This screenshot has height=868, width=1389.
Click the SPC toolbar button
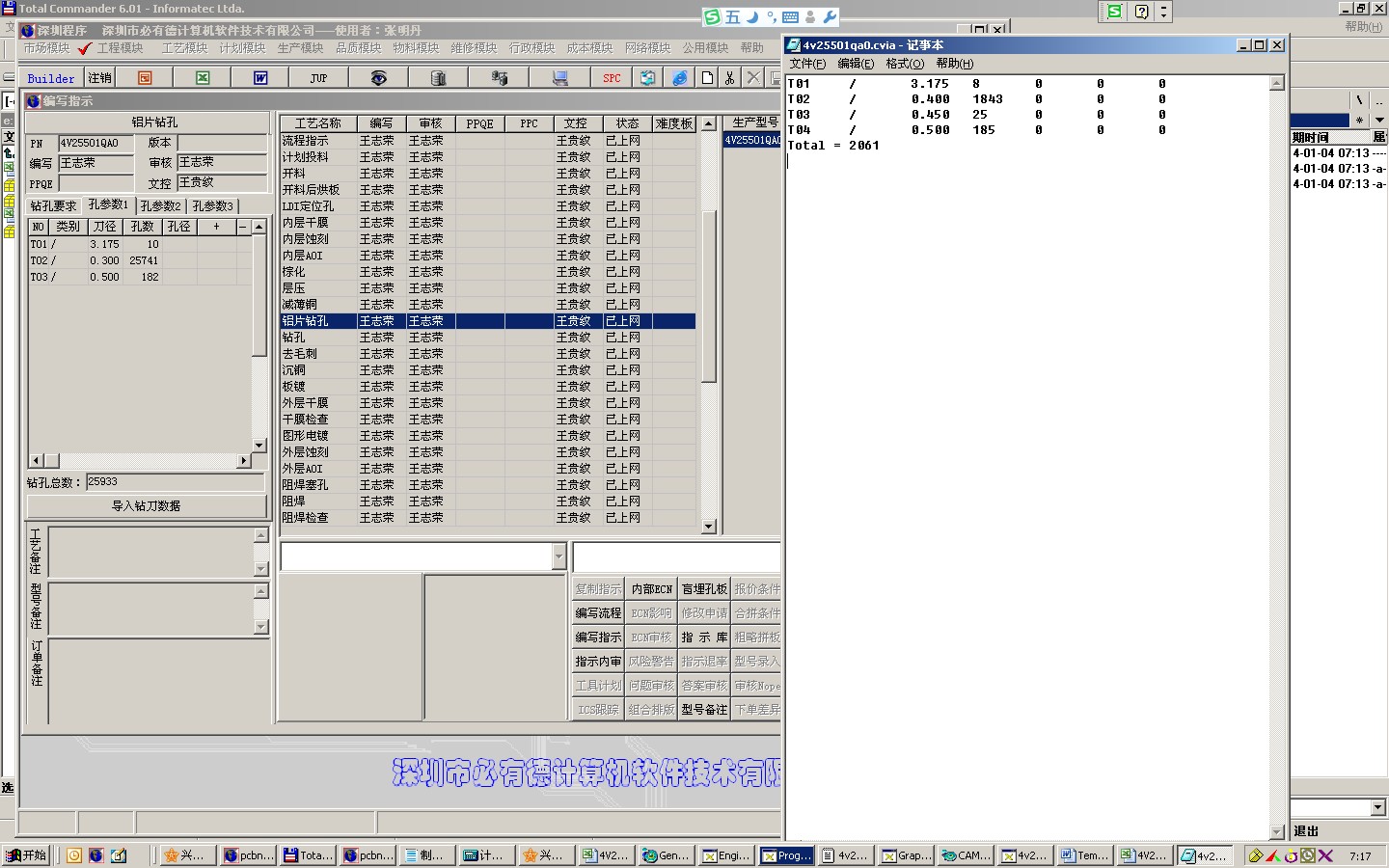point(612,78)
